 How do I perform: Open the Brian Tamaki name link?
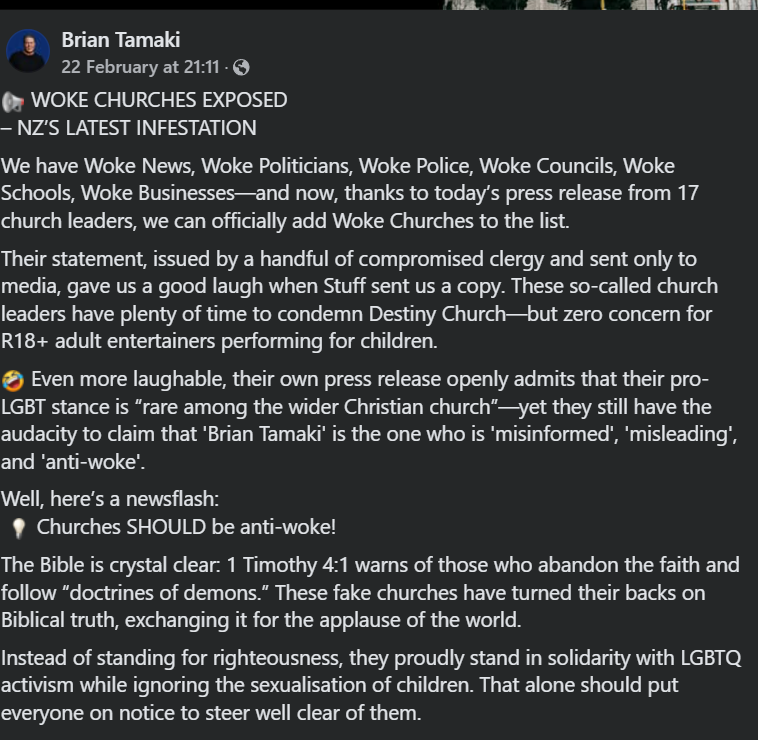(121, 40)
